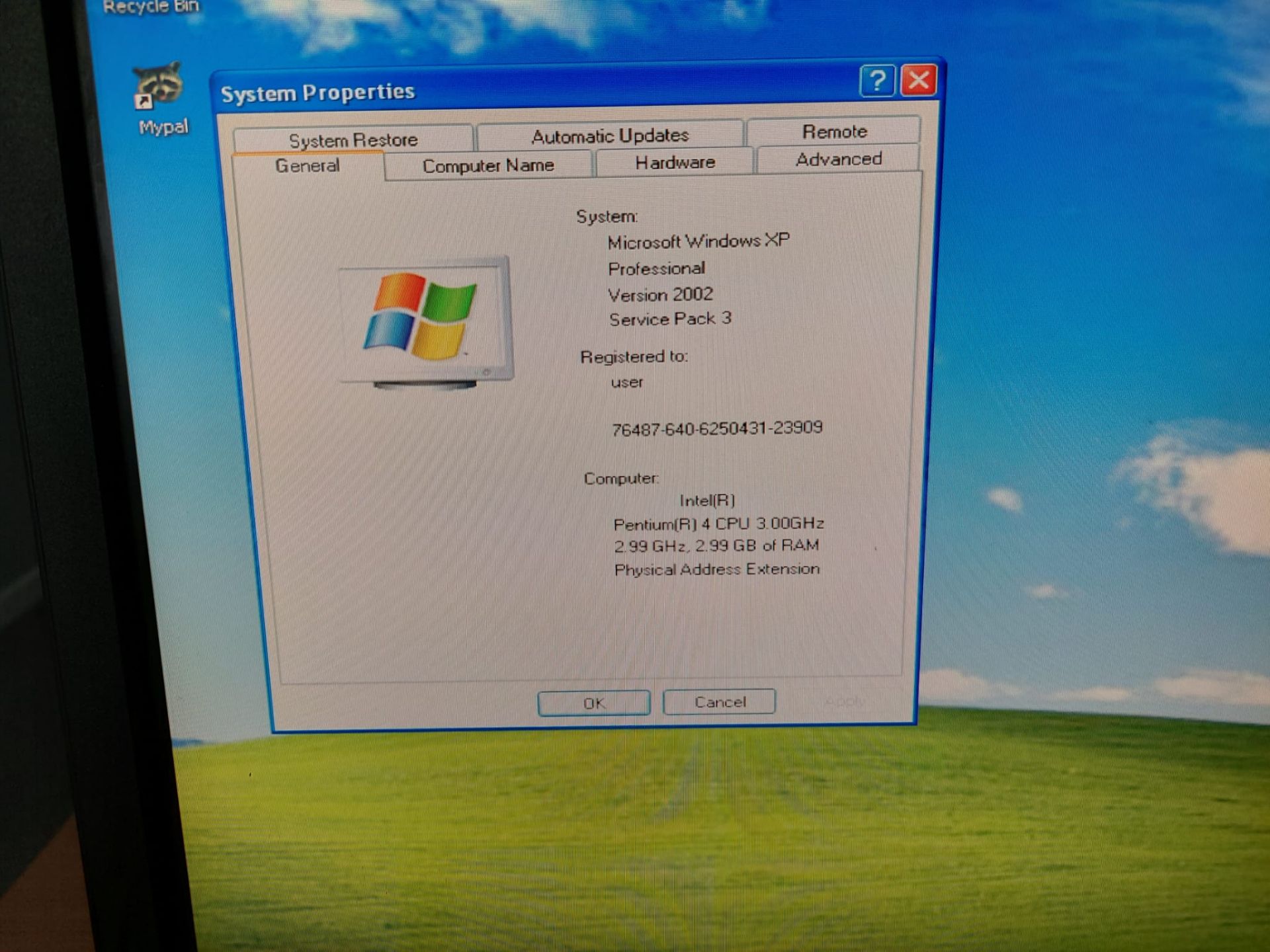Viewport: 1270px width, 952px height.
Task: Go to the Advanced tab
Action: click(x=838, y=159)
